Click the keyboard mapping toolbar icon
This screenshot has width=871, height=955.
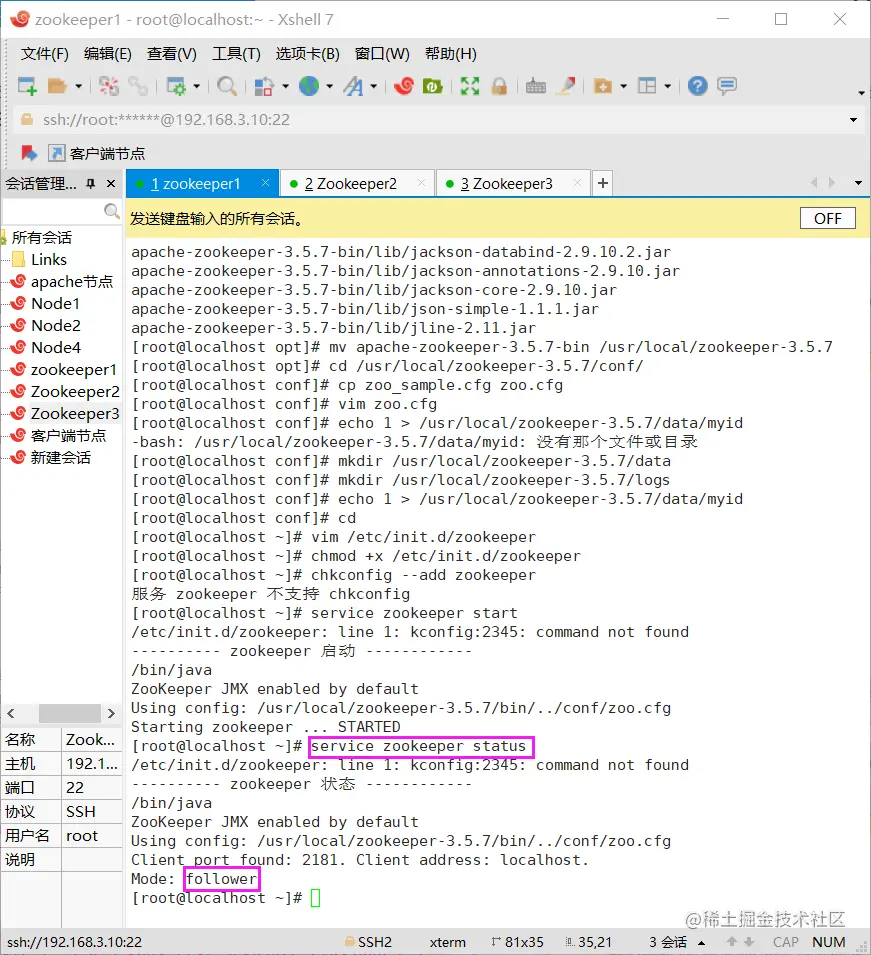pos(536,86)
